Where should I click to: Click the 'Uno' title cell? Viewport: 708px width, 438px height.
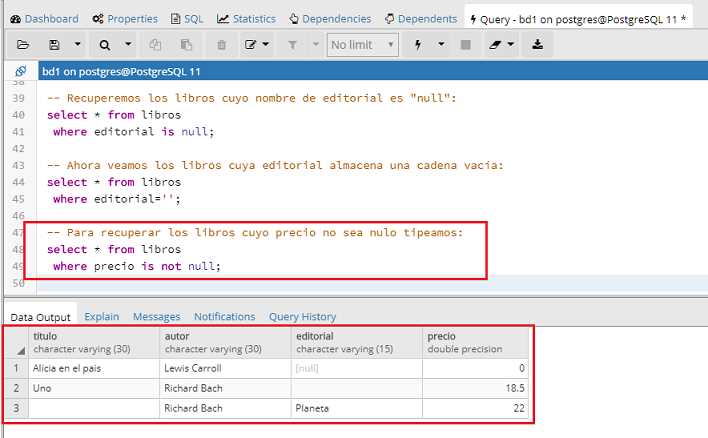click(94, 388)
